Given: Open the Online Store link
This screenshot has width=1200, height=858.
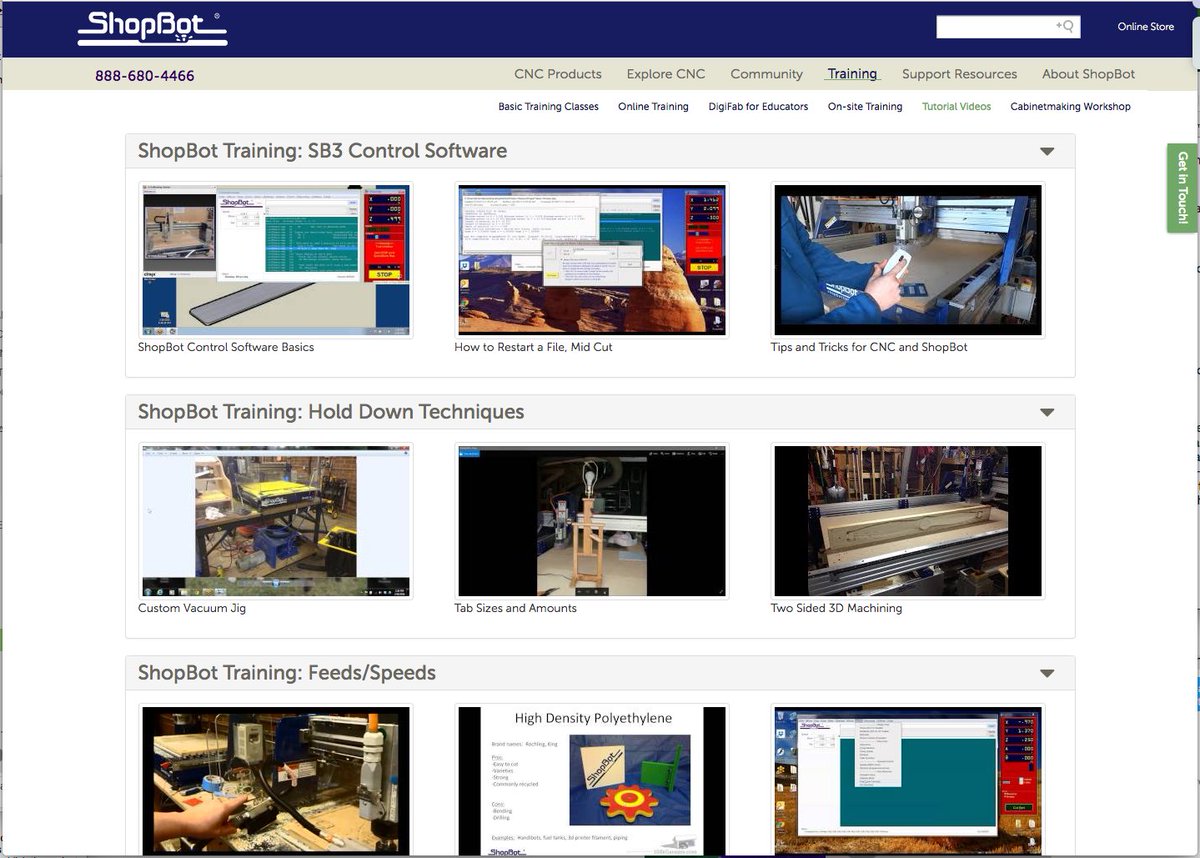Looking at the screenshot, I should 1145,27.
